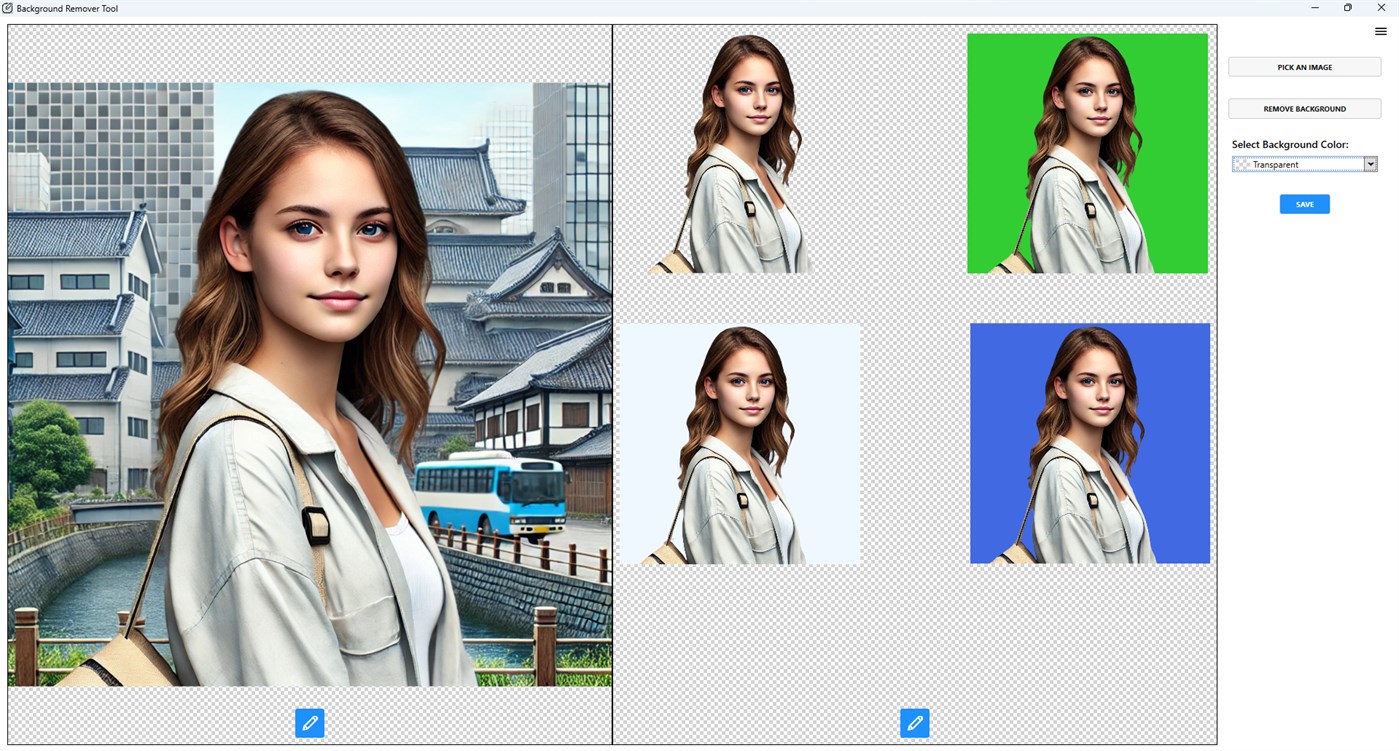This screenshot has height=751, width=1399.
Task: Open the hamburger menu
Action: (x=1380, y=31)
